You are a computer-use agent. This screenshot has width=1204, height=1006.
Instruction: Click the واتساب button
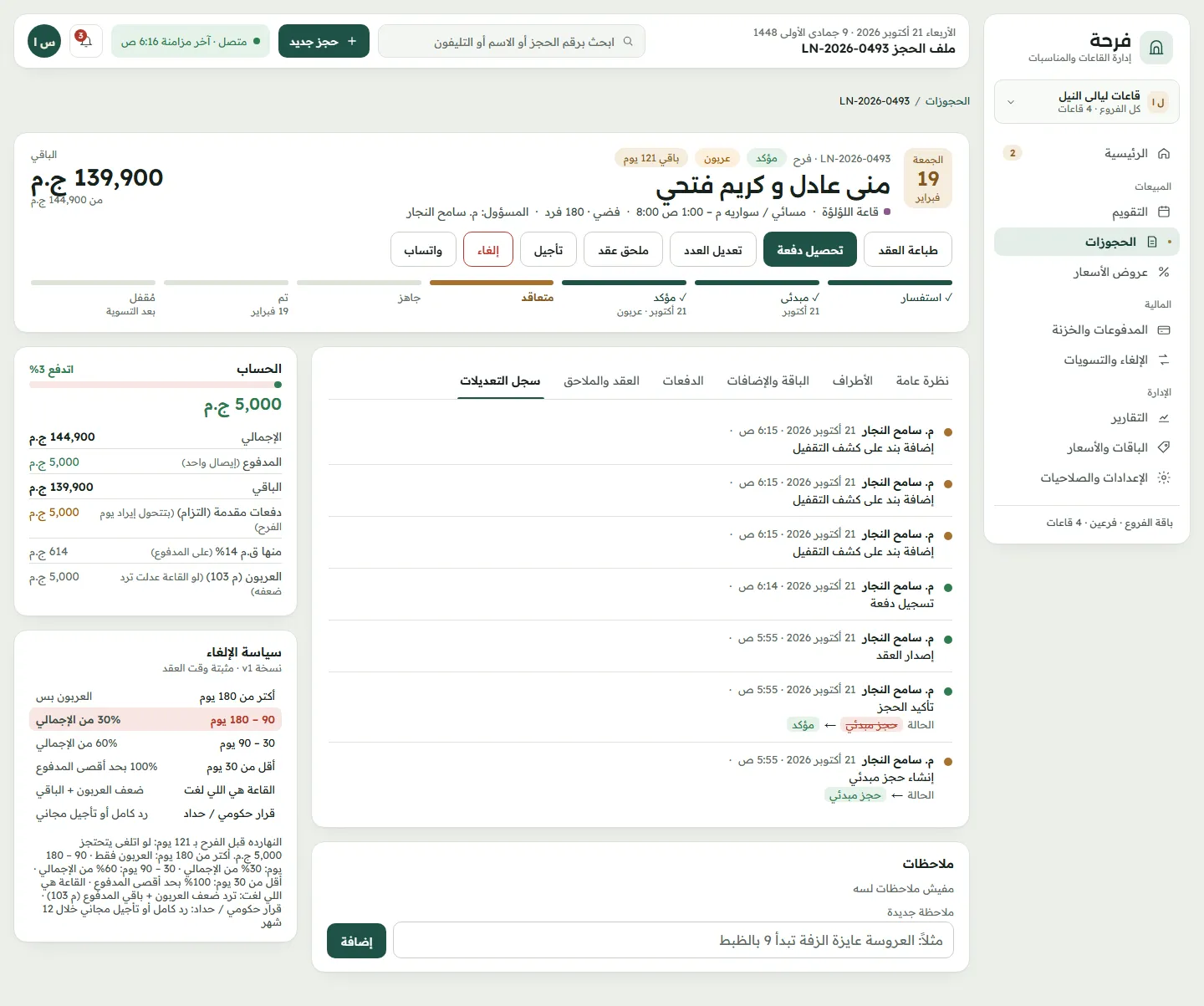[423, 250]
